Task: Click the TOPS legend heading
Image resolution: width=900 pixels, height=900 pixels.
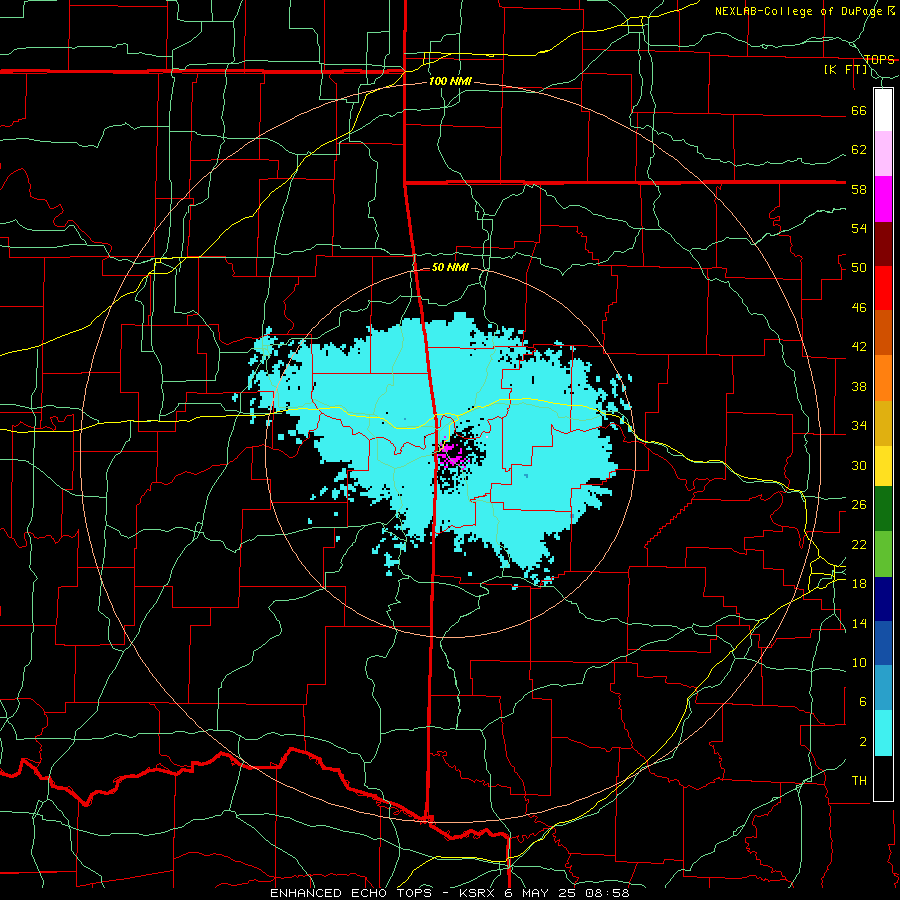Action: pyautogui.click(x=879, y=59)
